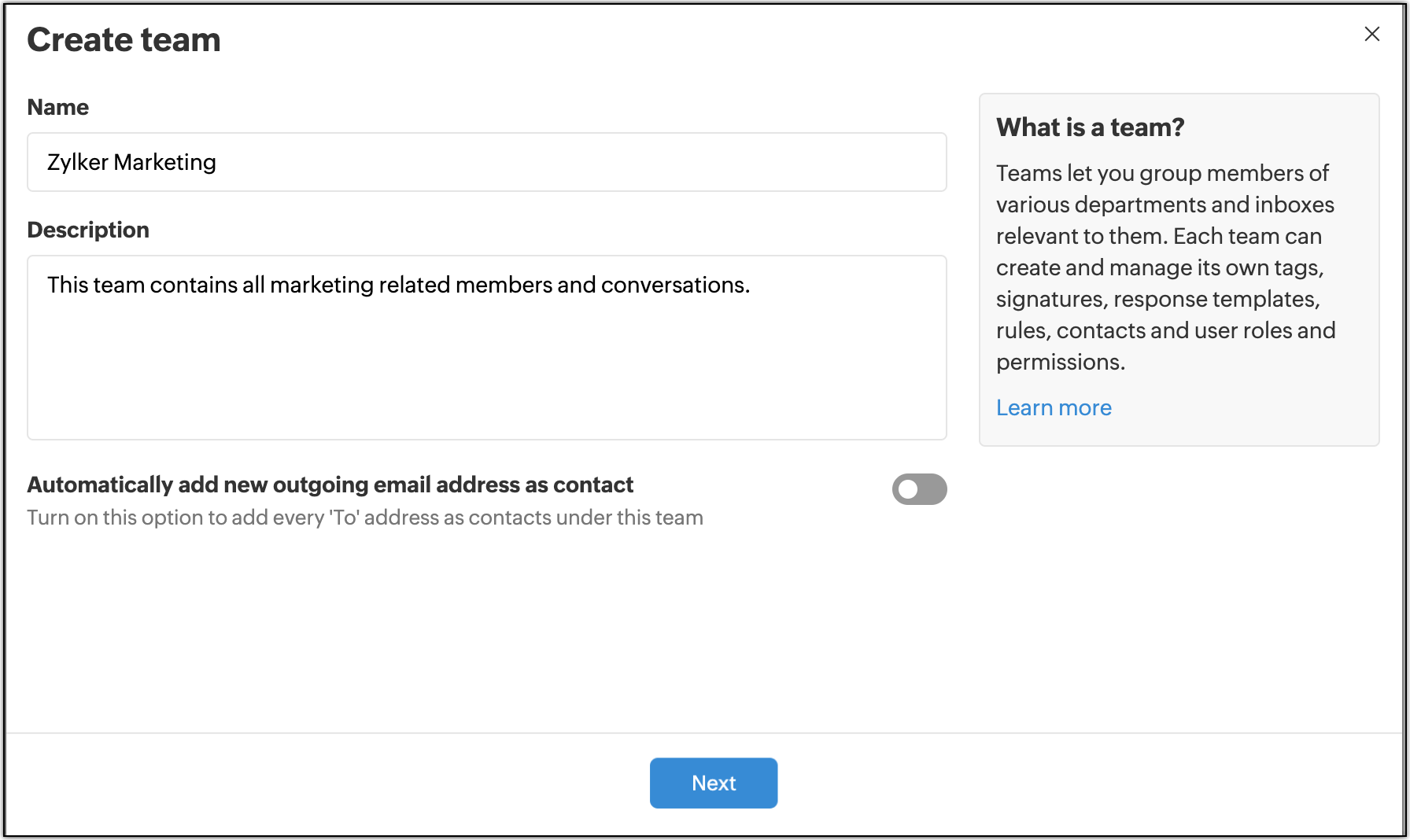The width and height of the screenshot is (1410, 840).
Task: Click the Create team heading
Action: point(124,39)
